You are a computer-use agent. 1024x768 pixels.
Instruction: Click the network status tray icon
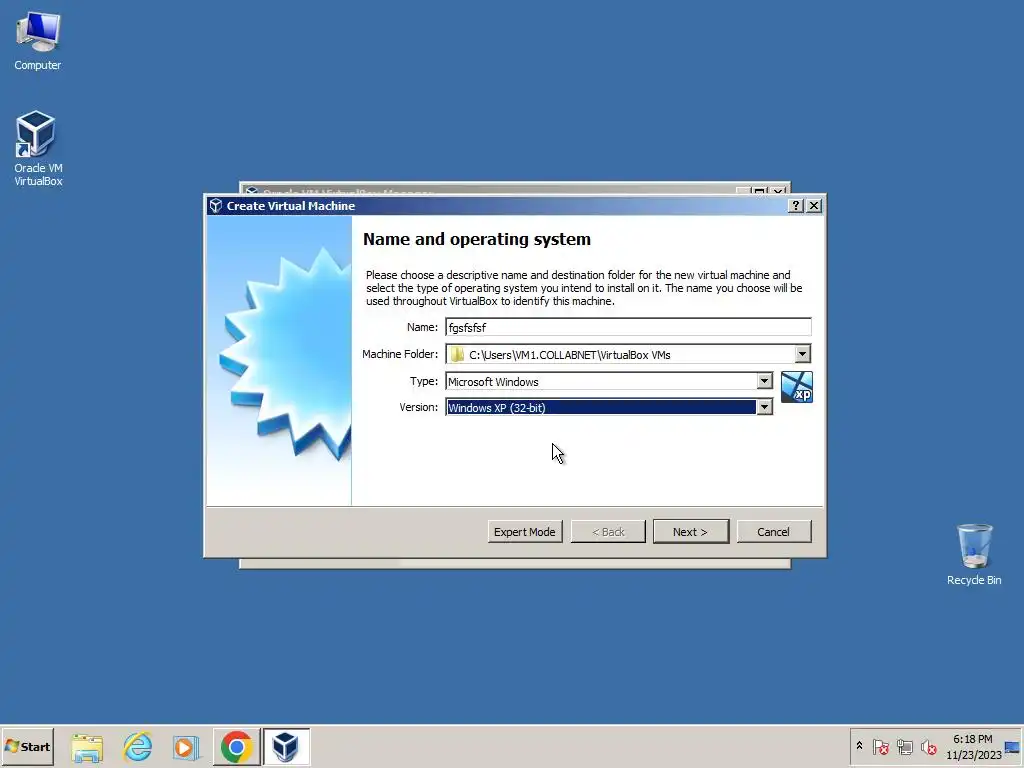pyautogui.click(x=904, y=746)
